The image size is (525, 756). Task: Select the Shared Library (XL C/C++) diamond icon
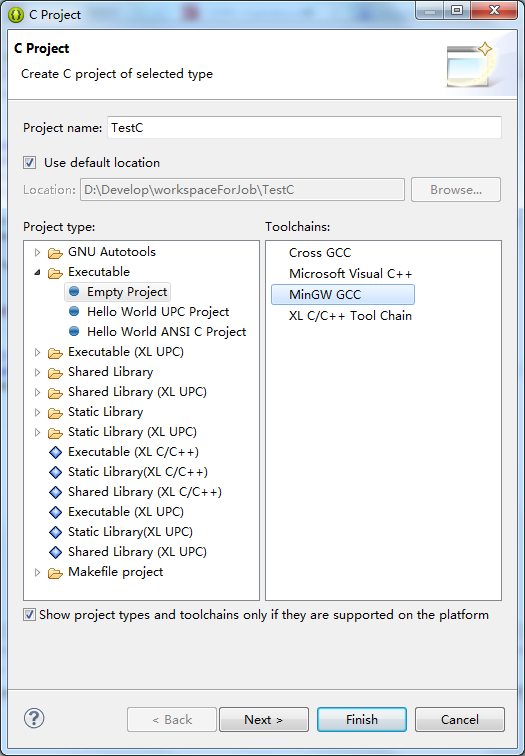[x=55, y=492]
